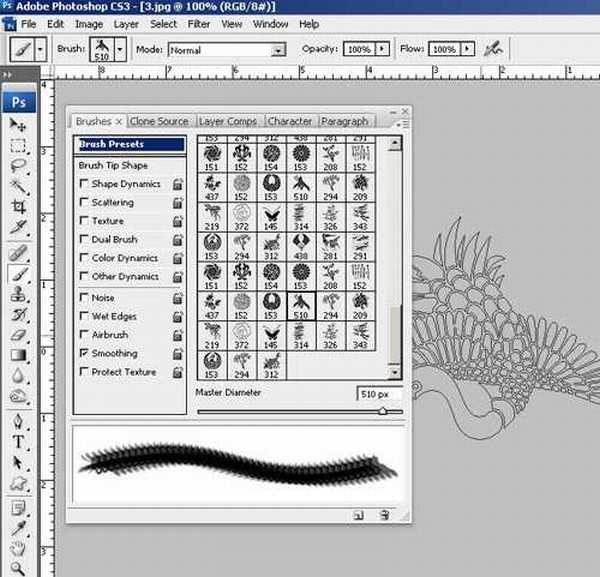Enable the Shape Dynamics checkbox

click(84, 184)
